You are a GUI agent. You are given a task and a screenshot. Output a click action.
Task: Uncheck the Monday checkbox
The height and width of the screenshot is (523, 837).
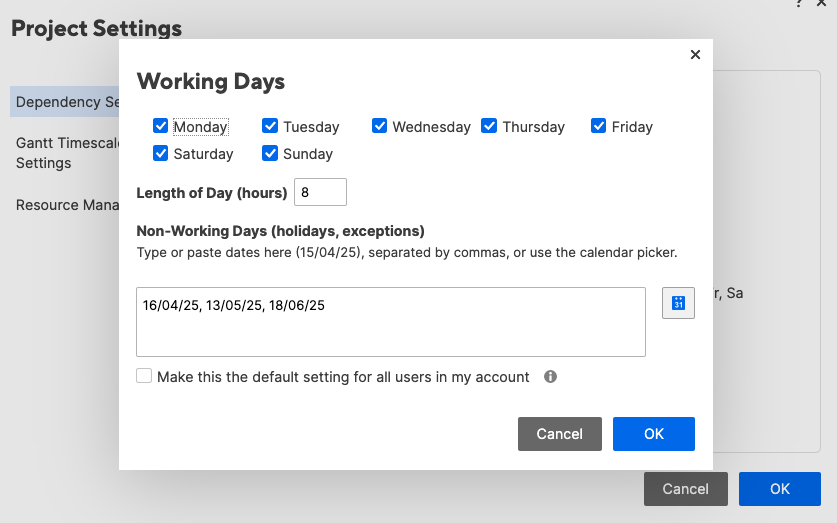[160, 126]
